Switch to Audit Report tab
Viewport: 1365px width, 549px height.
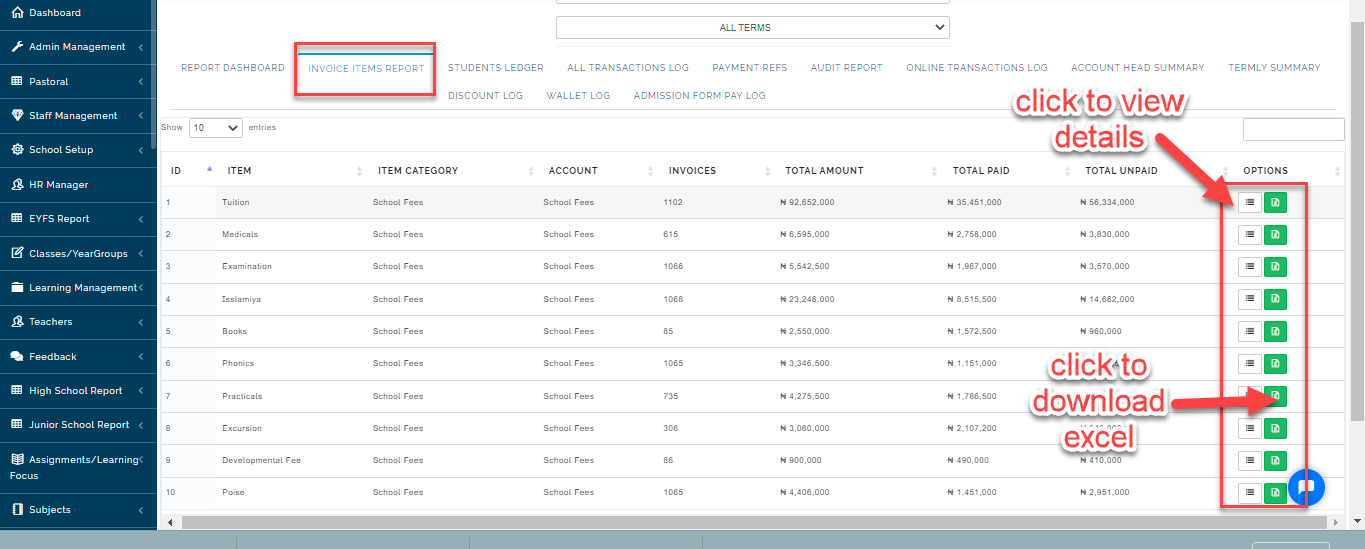847,68
